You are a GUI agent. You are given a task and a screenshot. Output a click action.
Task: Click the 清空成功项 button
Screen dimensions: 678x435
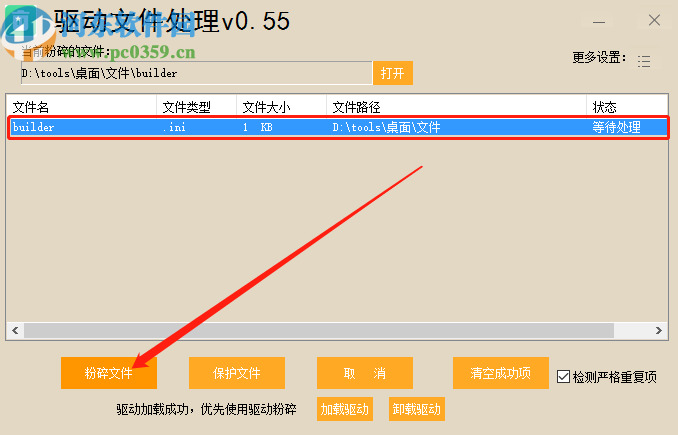501,373
